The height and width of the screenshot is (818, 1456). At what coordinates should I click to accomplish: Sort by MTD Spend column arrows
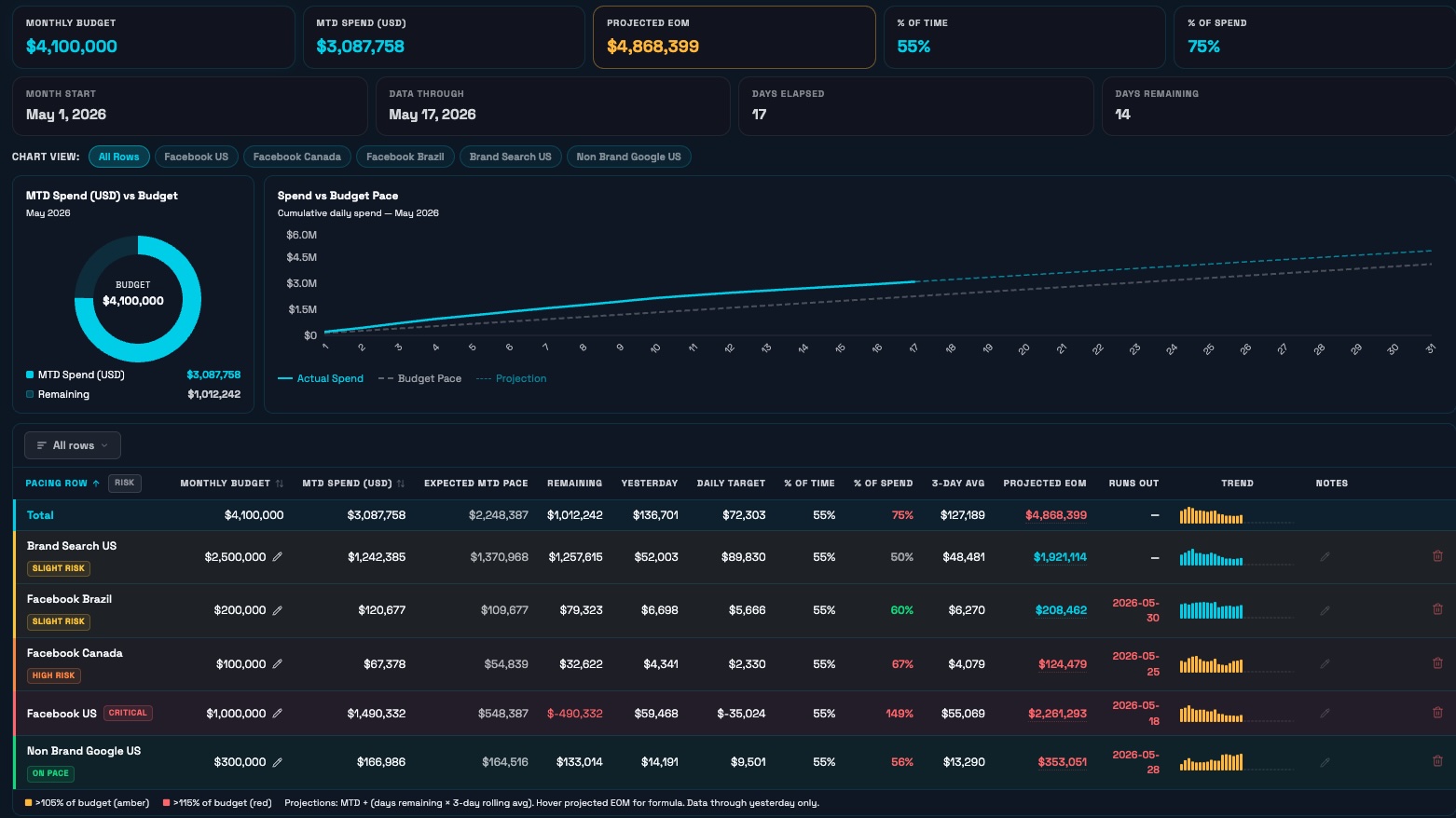[401, 484]
